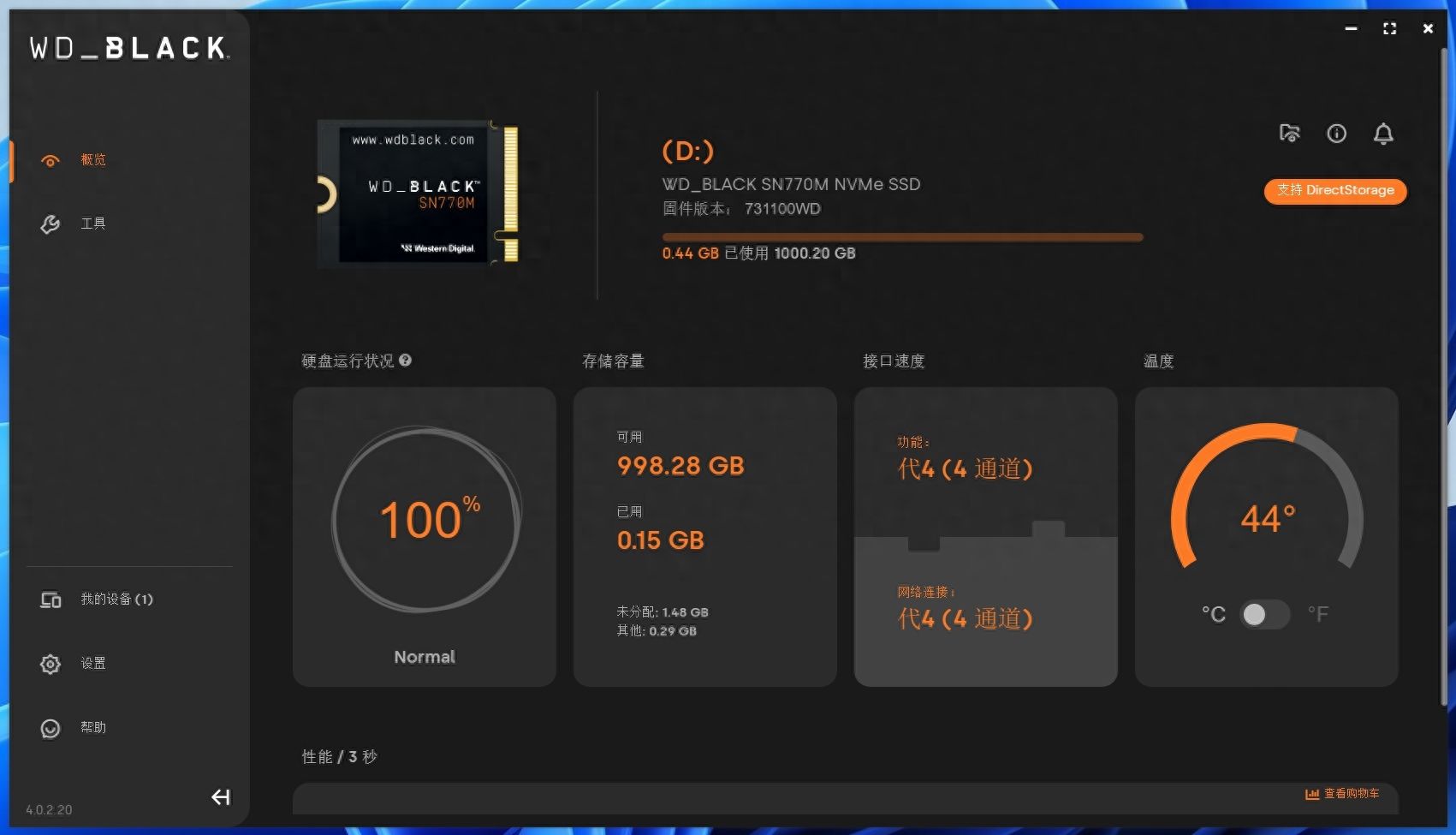1456x835 pixels.
Task: Click the 查看购物车 link text
Action: pos(1352,794)
